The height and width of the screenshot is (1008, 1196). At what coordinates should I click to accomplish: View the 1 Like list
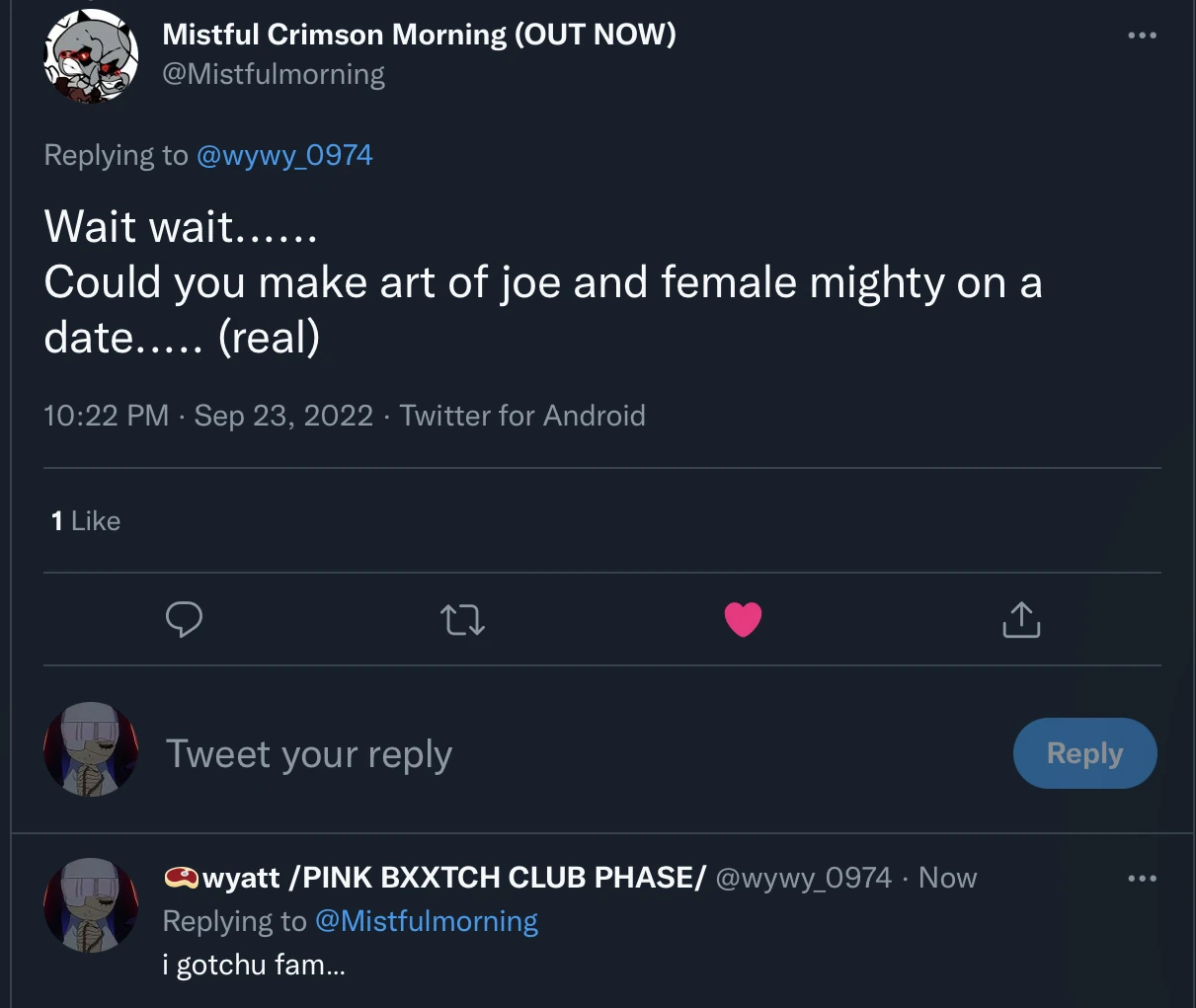click(86, 520)
